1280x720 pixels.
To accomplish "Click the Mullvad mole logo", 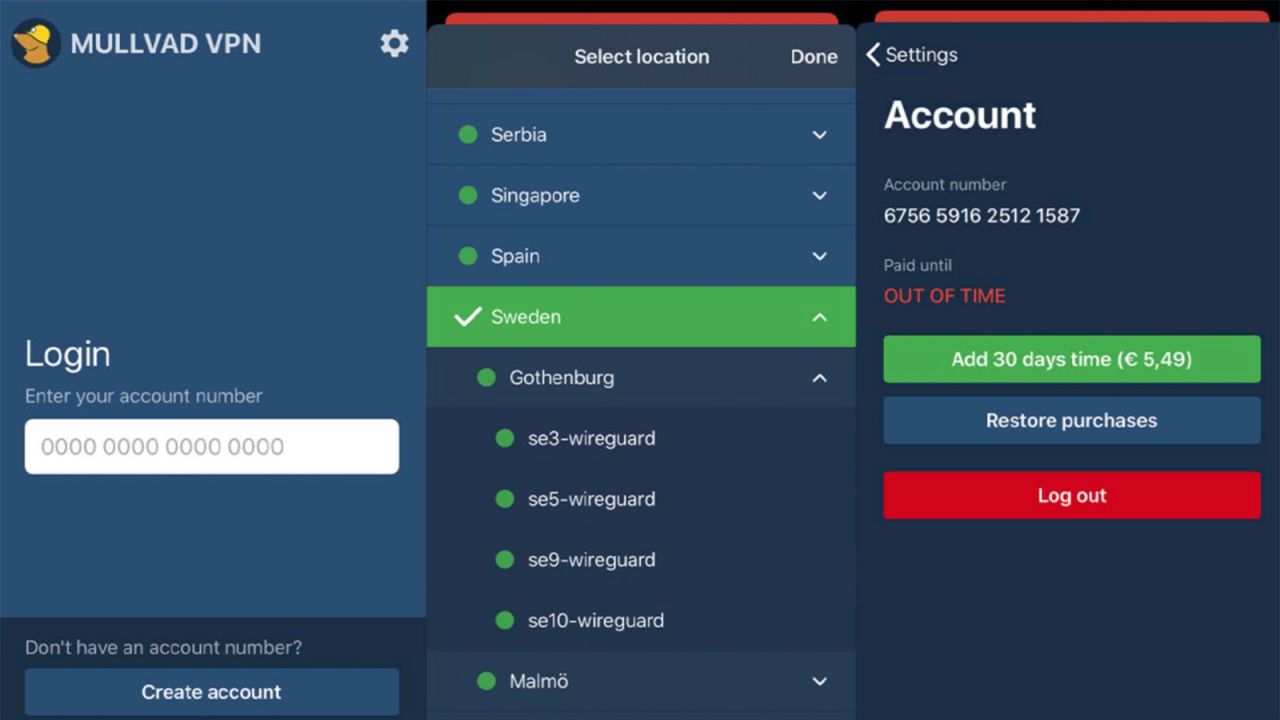I will pos(36,44).
